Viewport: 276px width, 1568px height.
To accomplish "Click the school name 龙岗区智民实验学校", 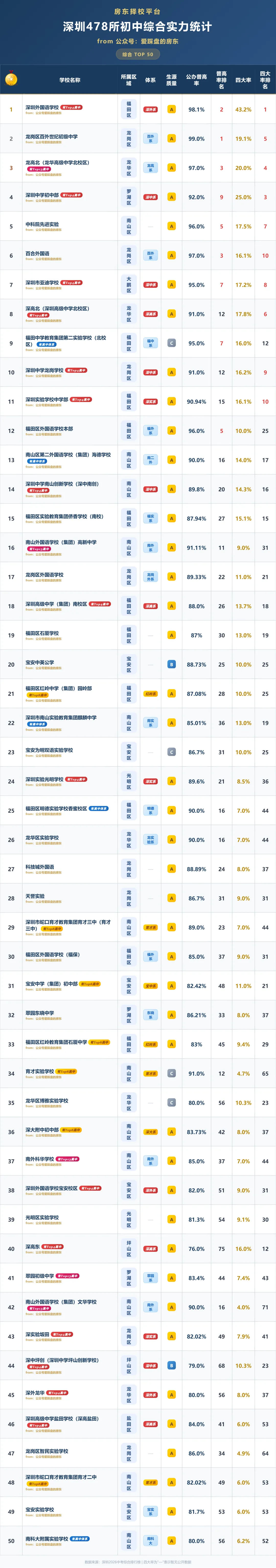I will point(47,1451).
